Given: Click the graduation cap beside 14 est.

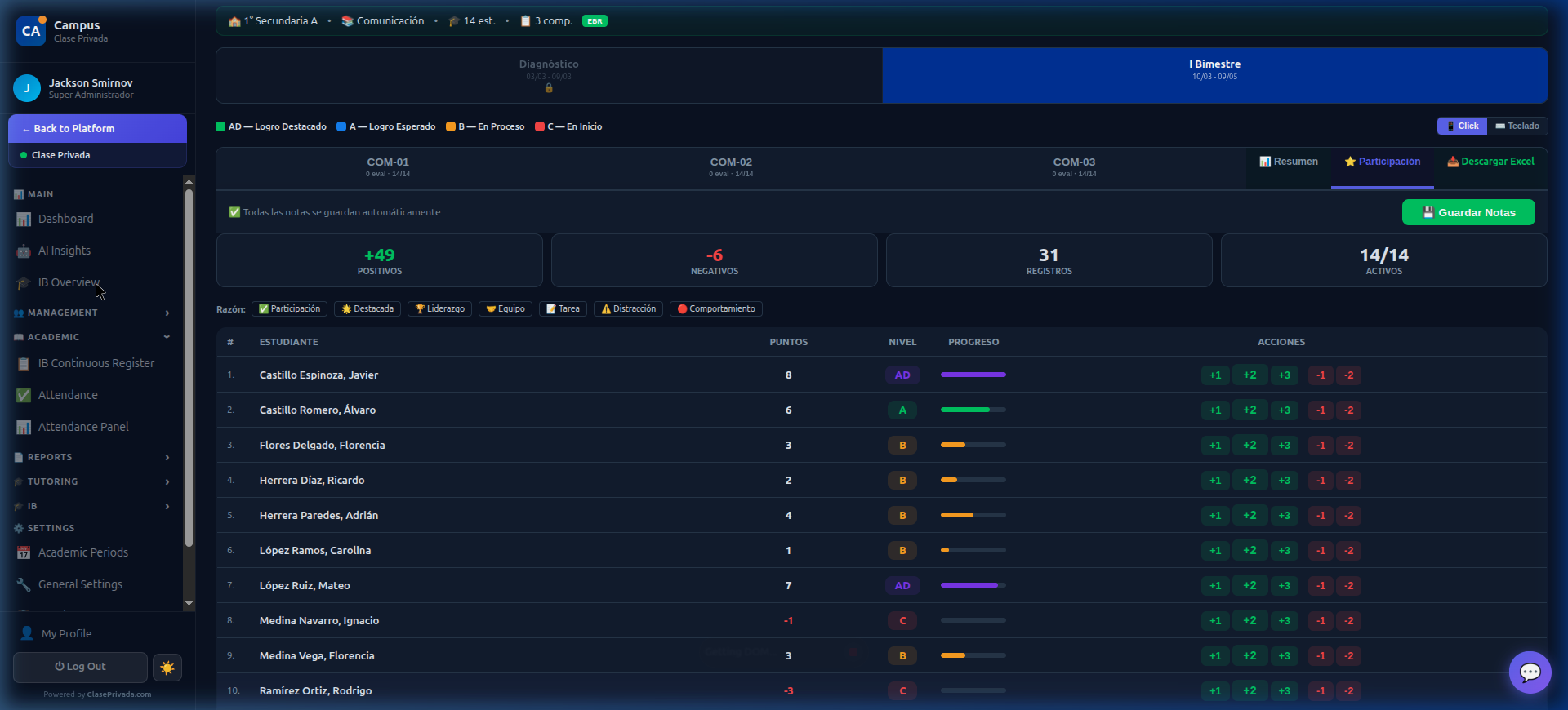Looking at the screenshot, I should (x=454, y=21).
